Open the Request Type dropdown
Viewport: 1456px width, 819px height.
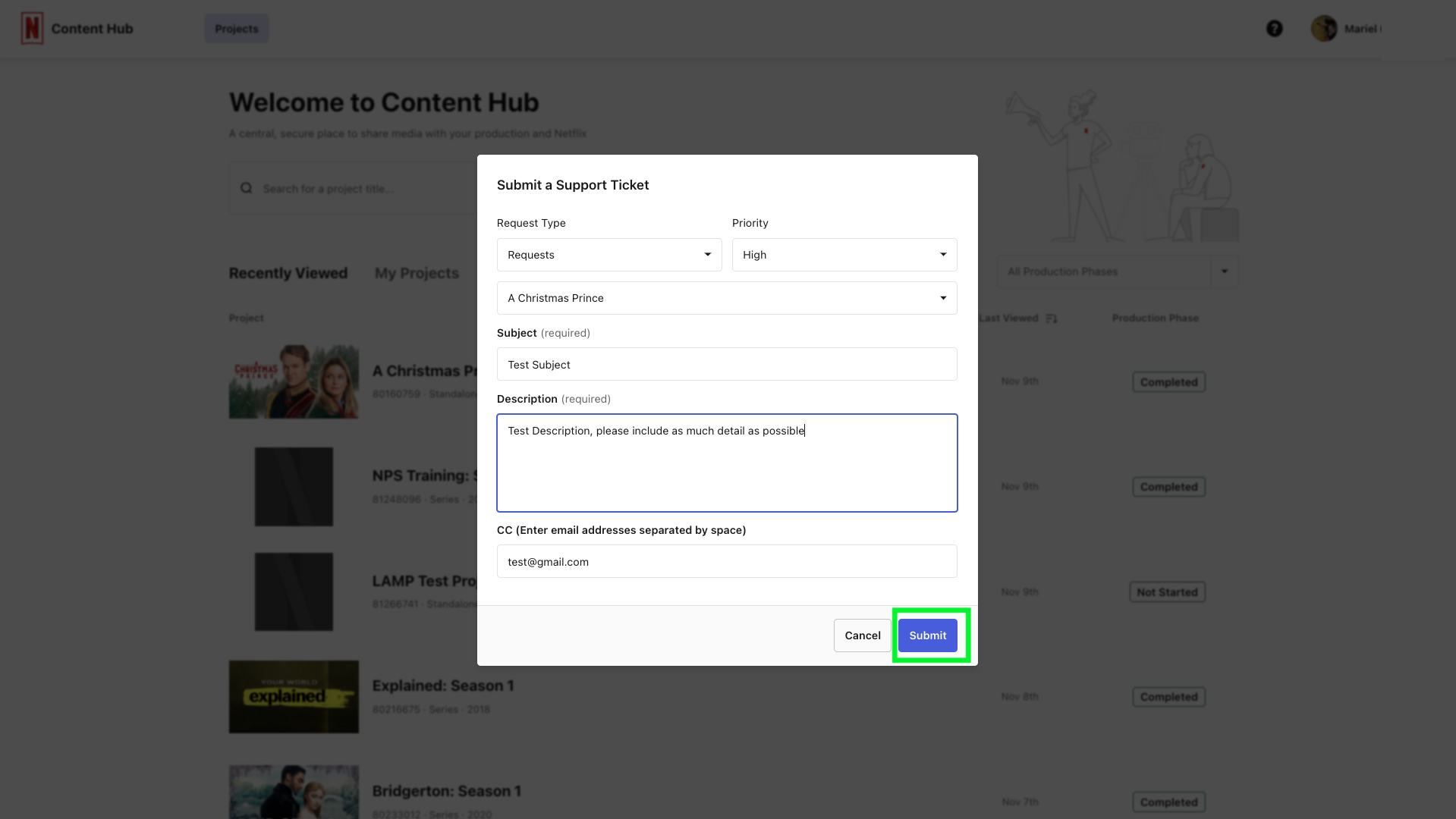[x=609, y=255]
